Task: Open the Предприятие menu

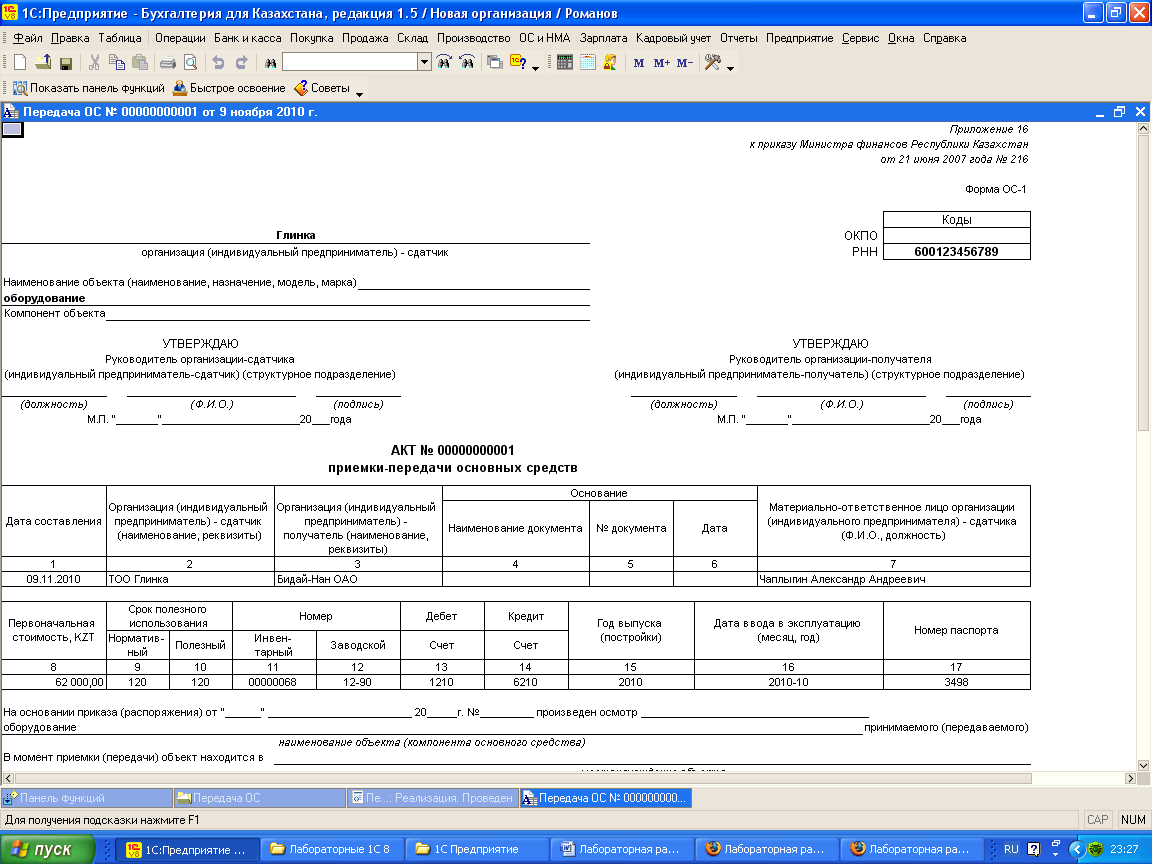Action: pos(799,38)
